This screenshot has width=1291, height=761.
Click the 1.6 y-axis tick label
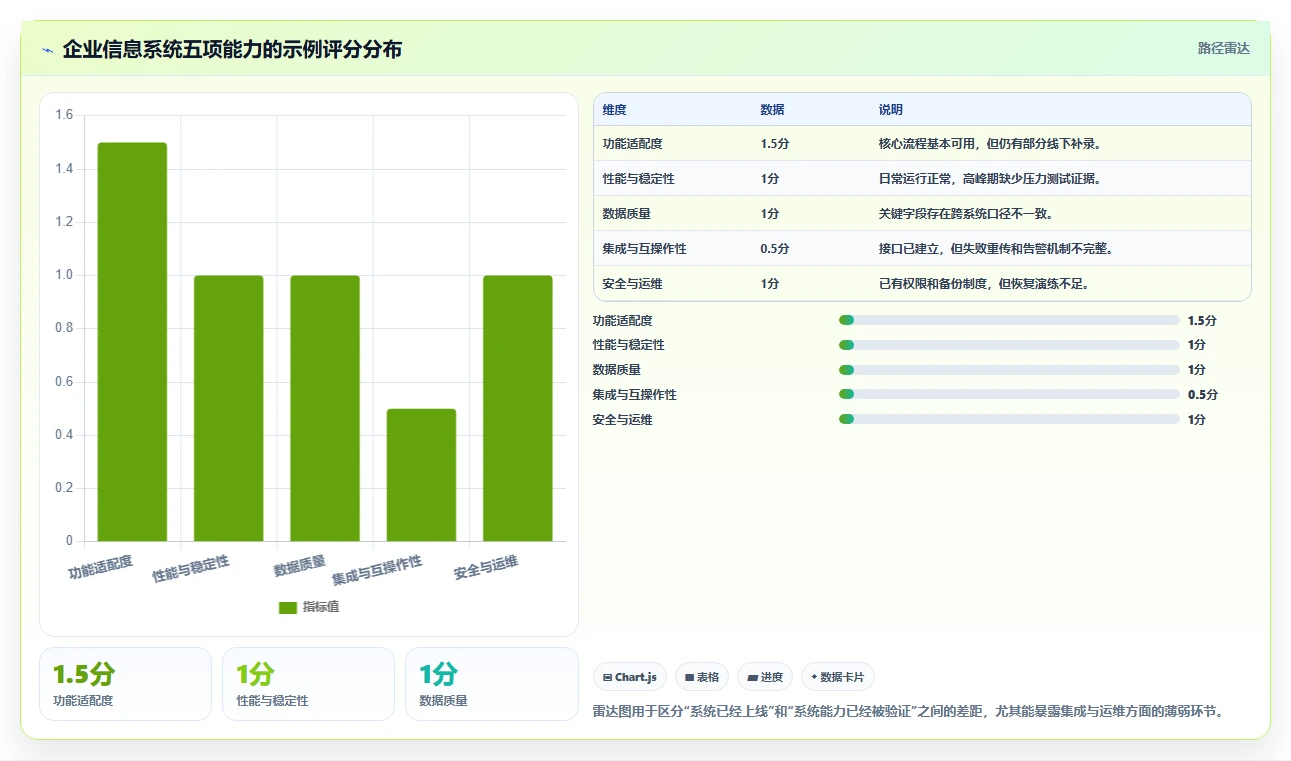(x=63, y=115)
